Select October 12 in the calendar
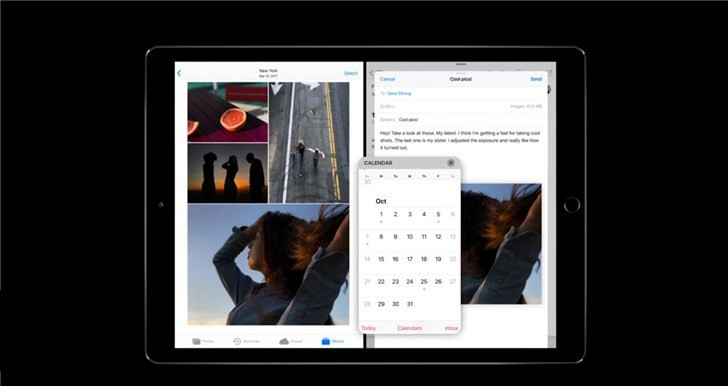 click(438, 237)
